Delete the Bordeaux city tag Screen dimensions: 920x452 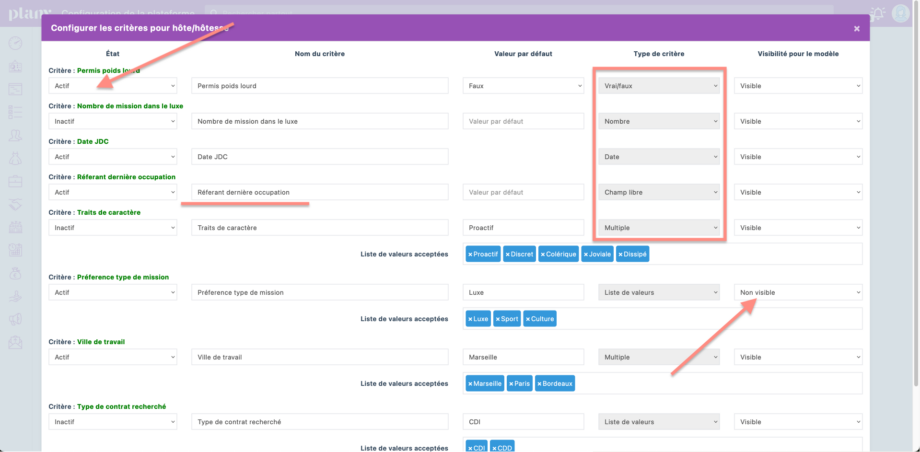click(x=541, y=384)
